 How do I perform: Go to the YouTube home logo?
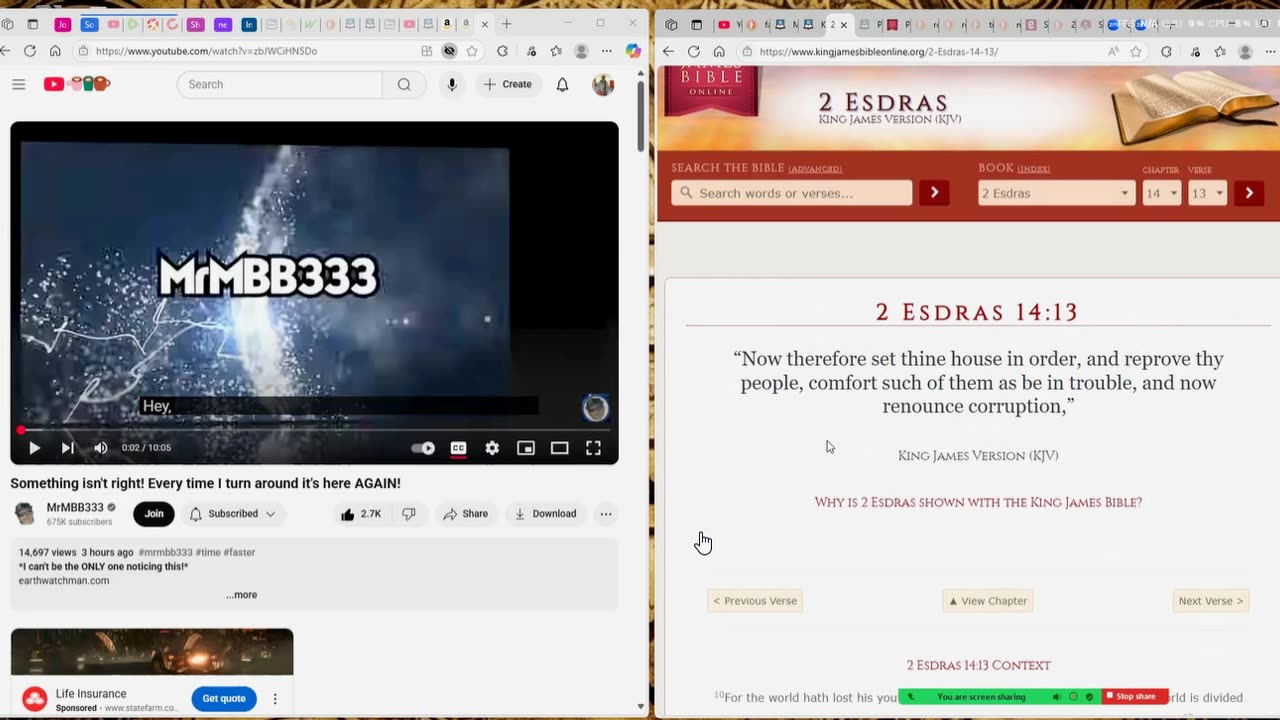pyautogui.click(x=77, y=84)
